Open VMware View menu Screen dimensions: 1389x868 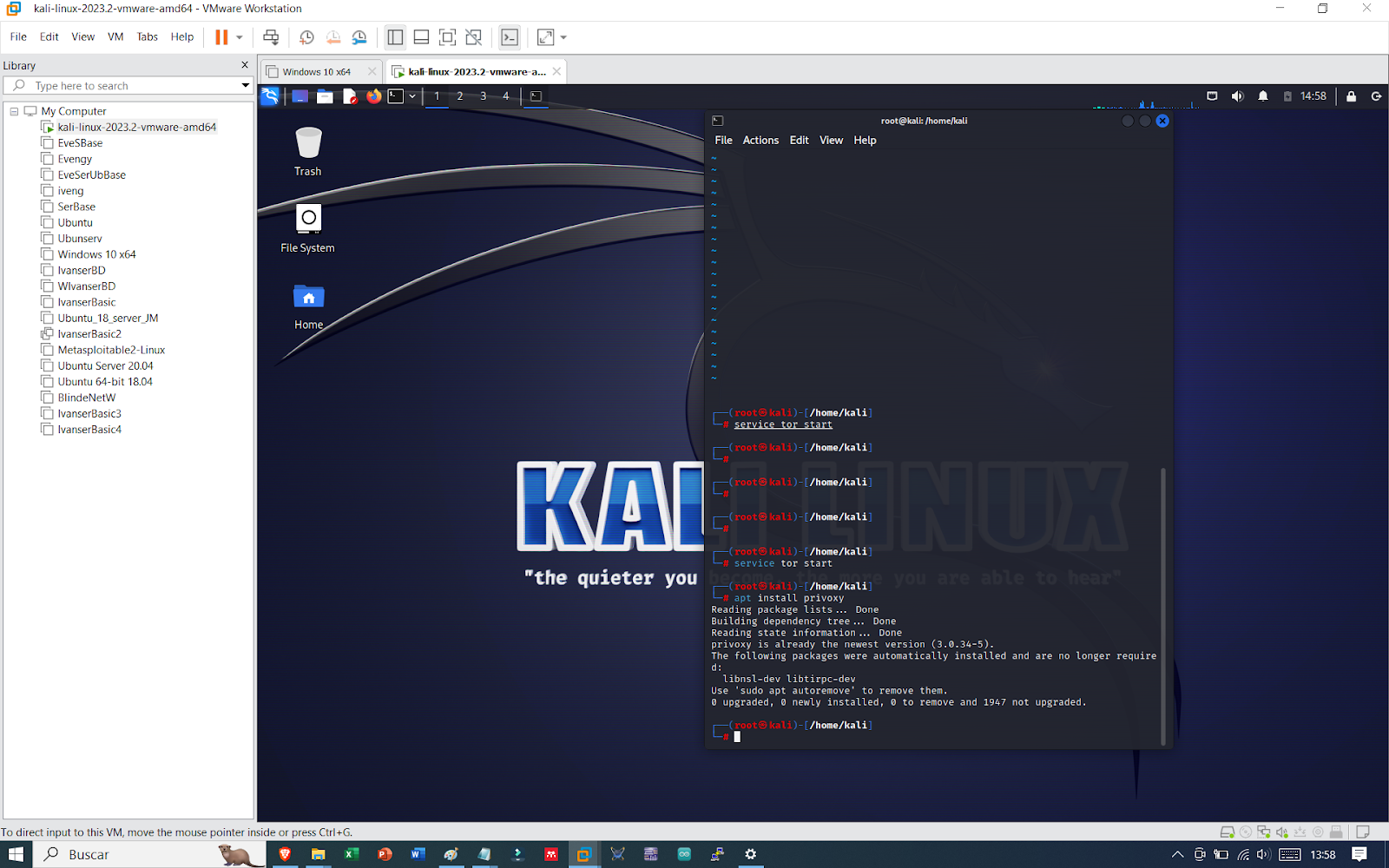(x=83, y=36)
